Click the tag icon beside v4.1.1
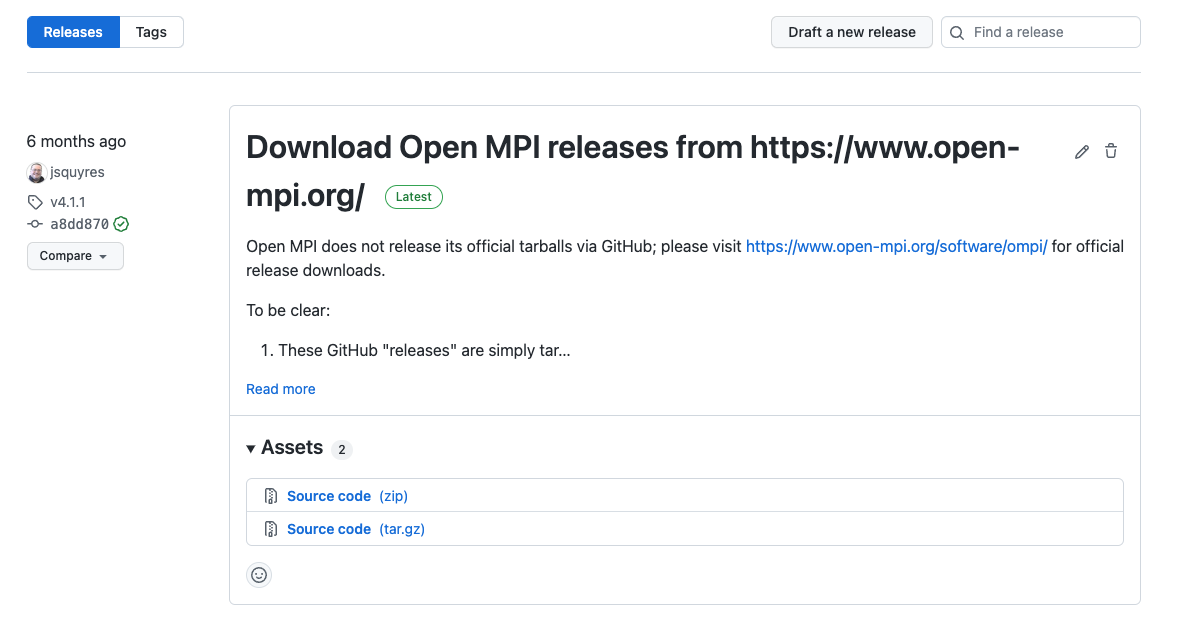Viewport: 1197px width, 629px height. [x=36, y=201]
